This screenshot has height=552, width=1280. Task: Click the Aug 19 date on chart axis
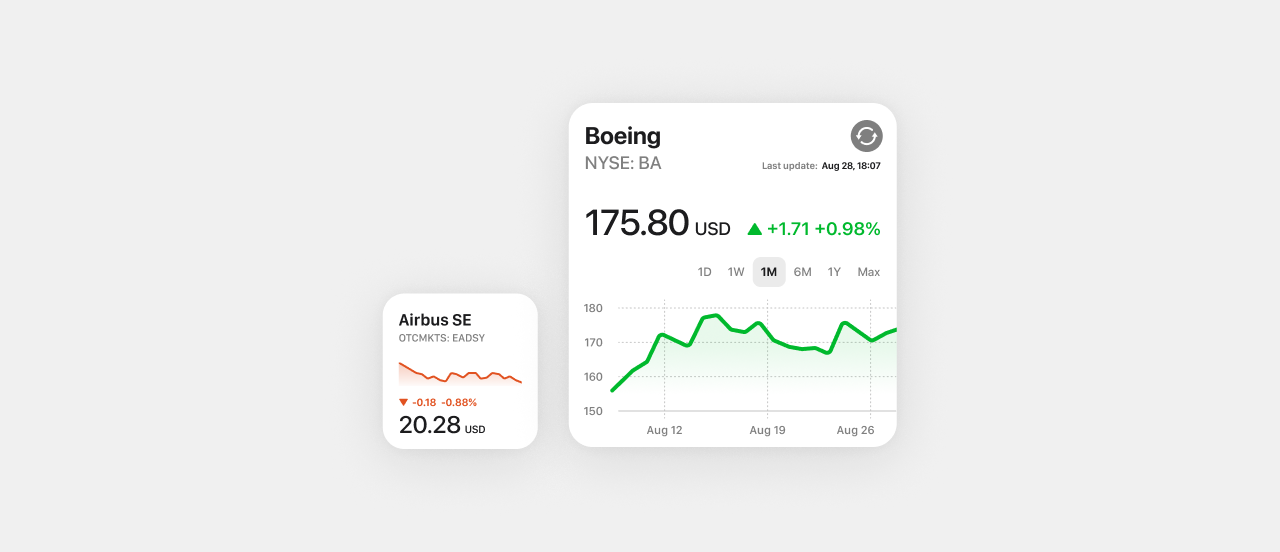(x=767, y=430)
